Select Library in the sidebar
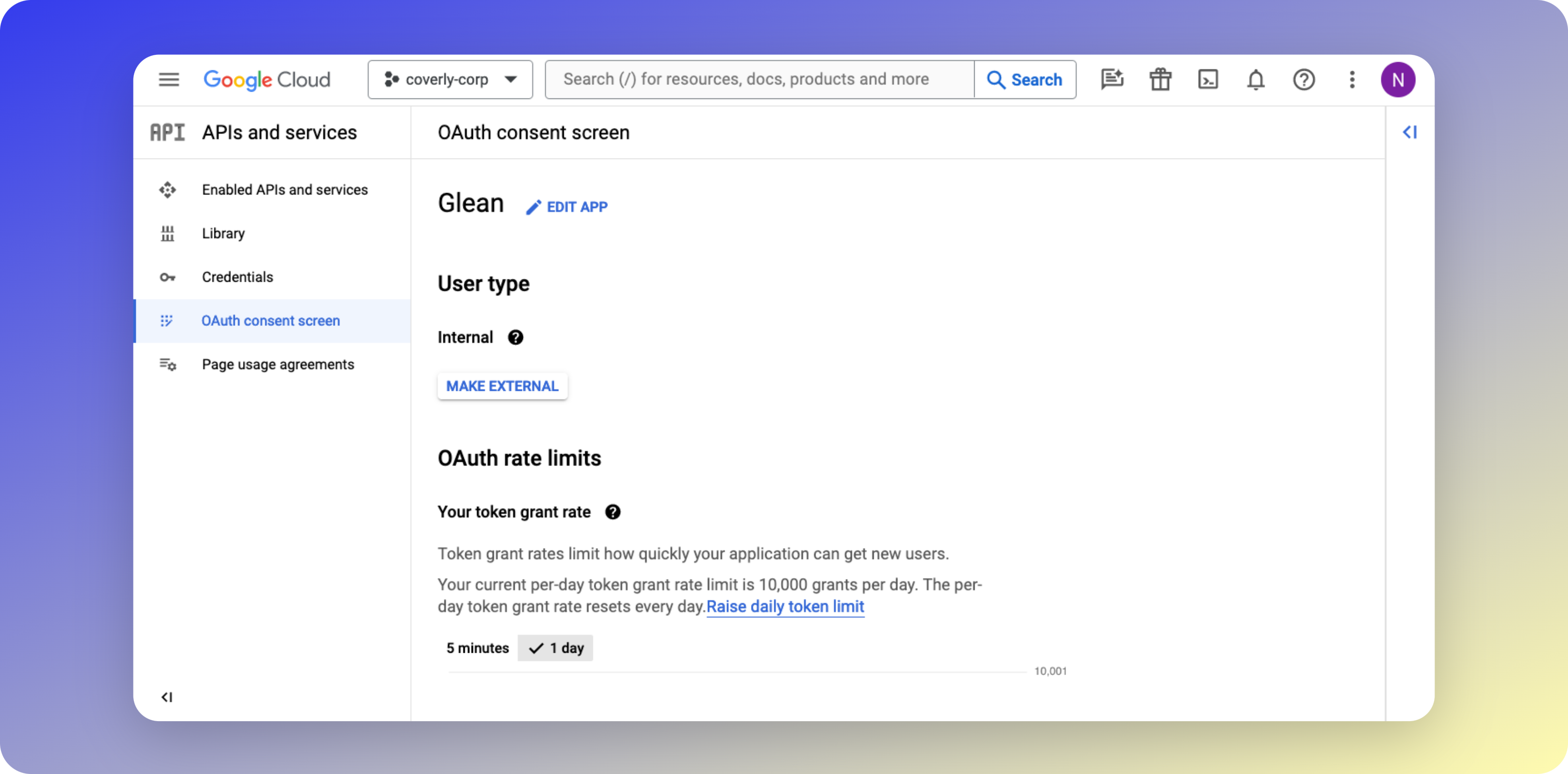1568x774 pixels. click(x=223, y=233)
